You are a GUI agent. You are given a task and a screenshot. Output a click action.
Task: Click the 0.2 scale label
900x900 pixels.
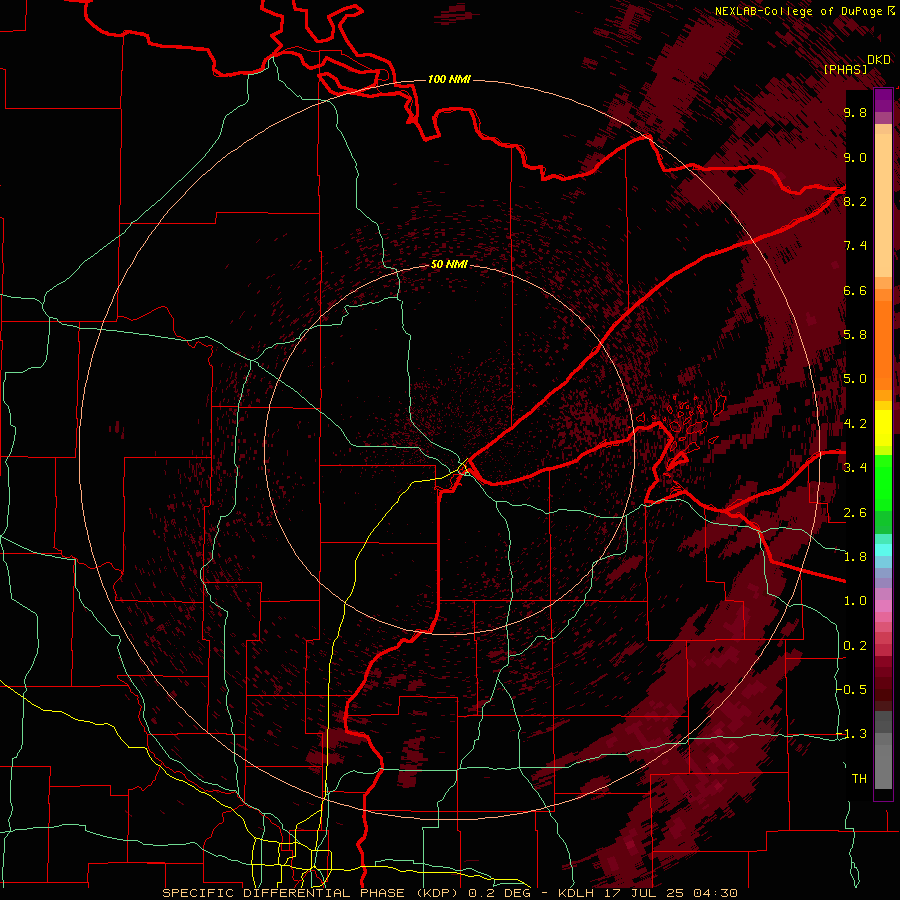coord(855,646)
